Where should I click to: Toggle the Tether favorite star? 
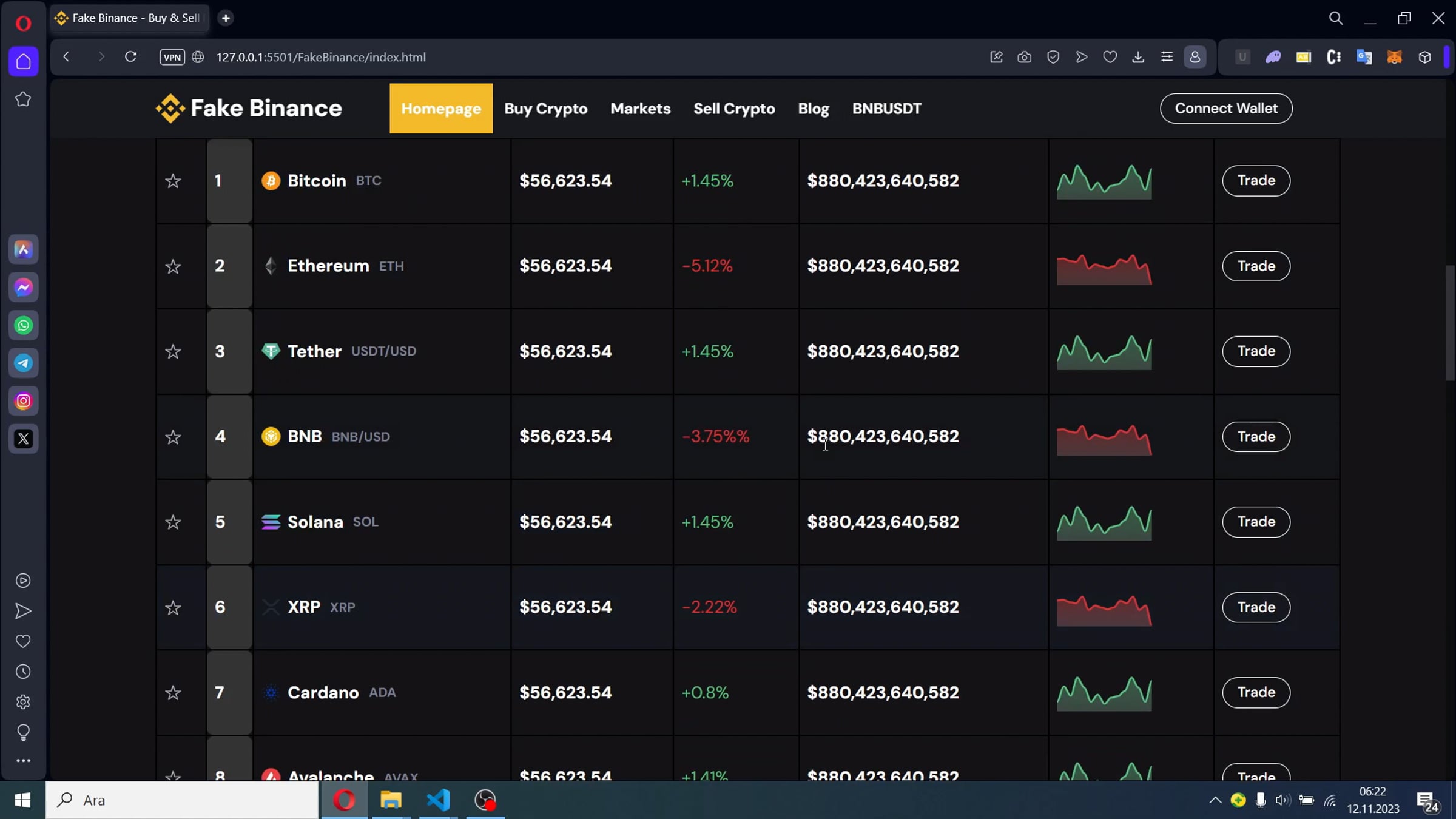click(x=173, y=351)
